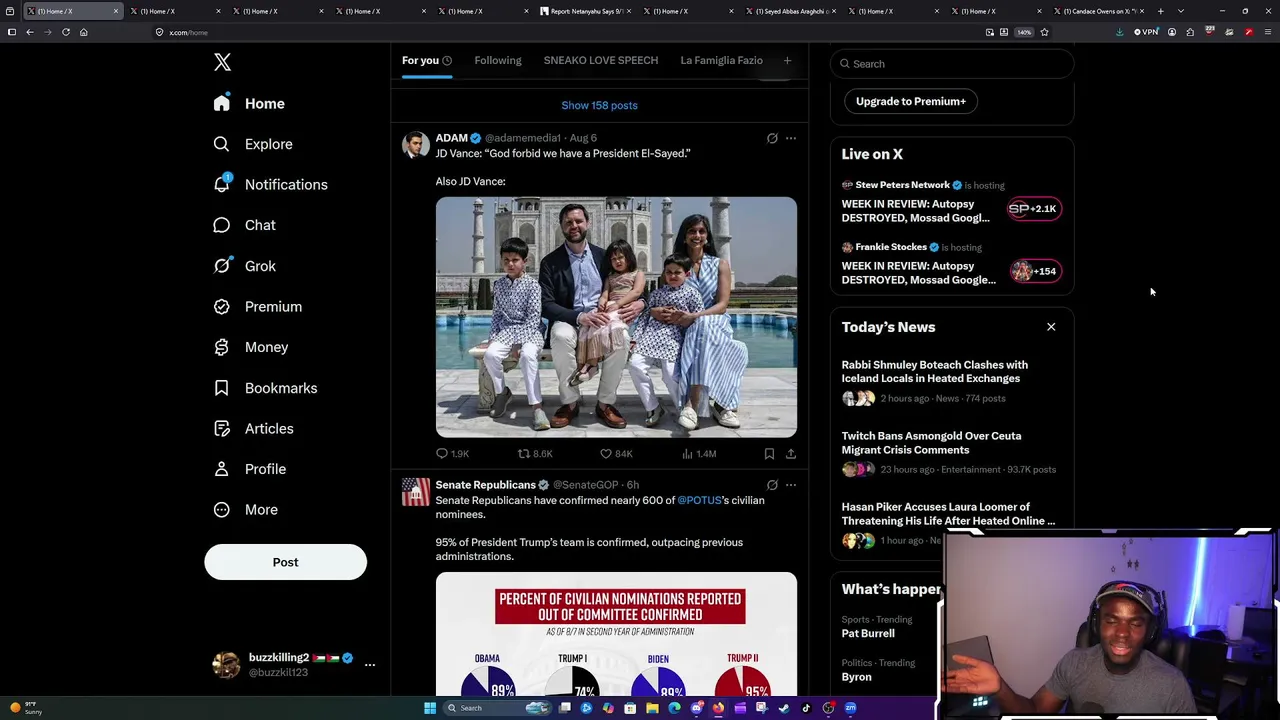The width and height of the screenshot is (1280, 720).
Task: Reload the page in browser toolbar
Action: click(x=66, y=32)
